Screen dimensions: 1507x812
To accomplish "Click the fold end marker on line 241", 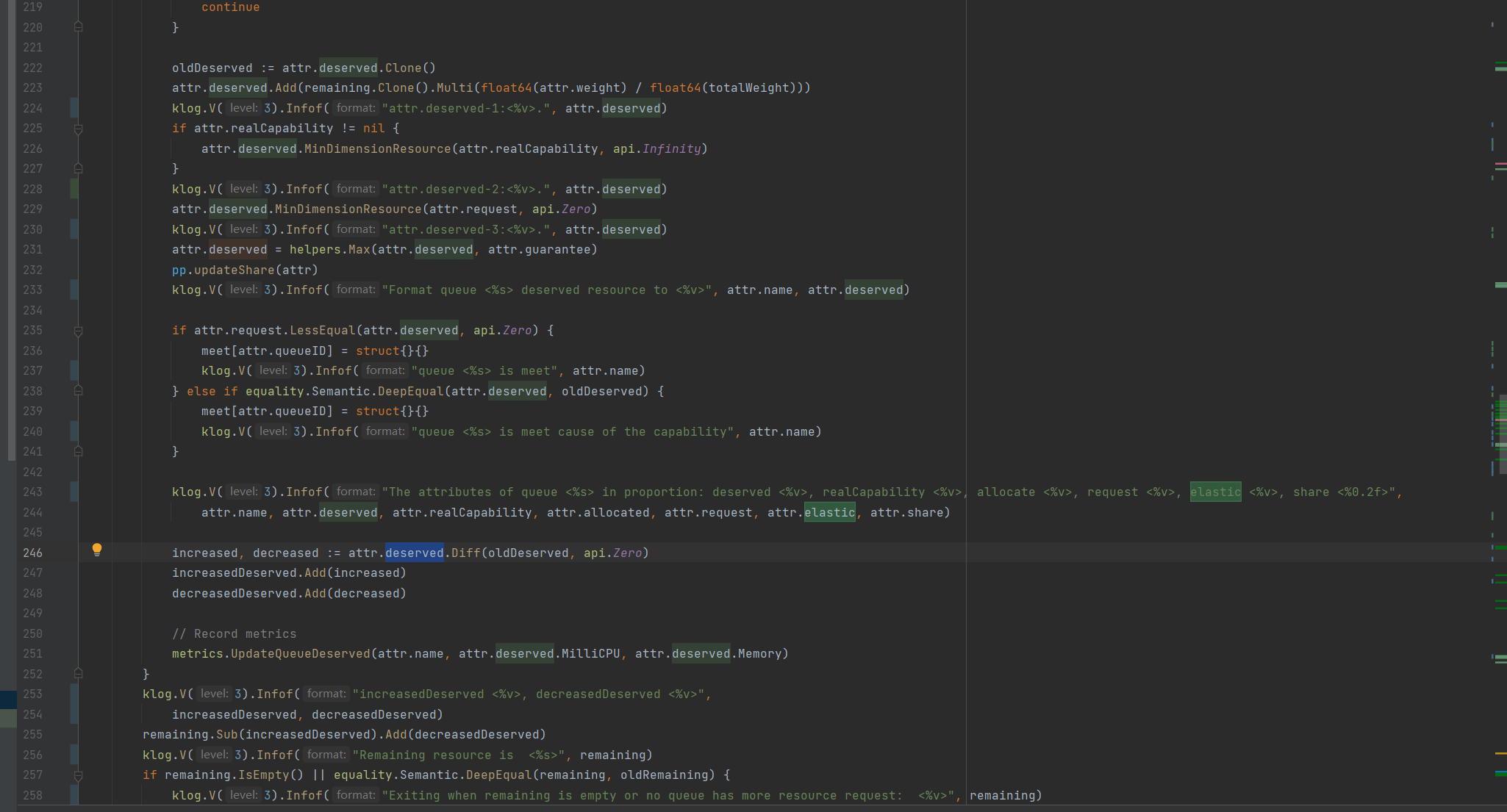I will tap(78, 451).
